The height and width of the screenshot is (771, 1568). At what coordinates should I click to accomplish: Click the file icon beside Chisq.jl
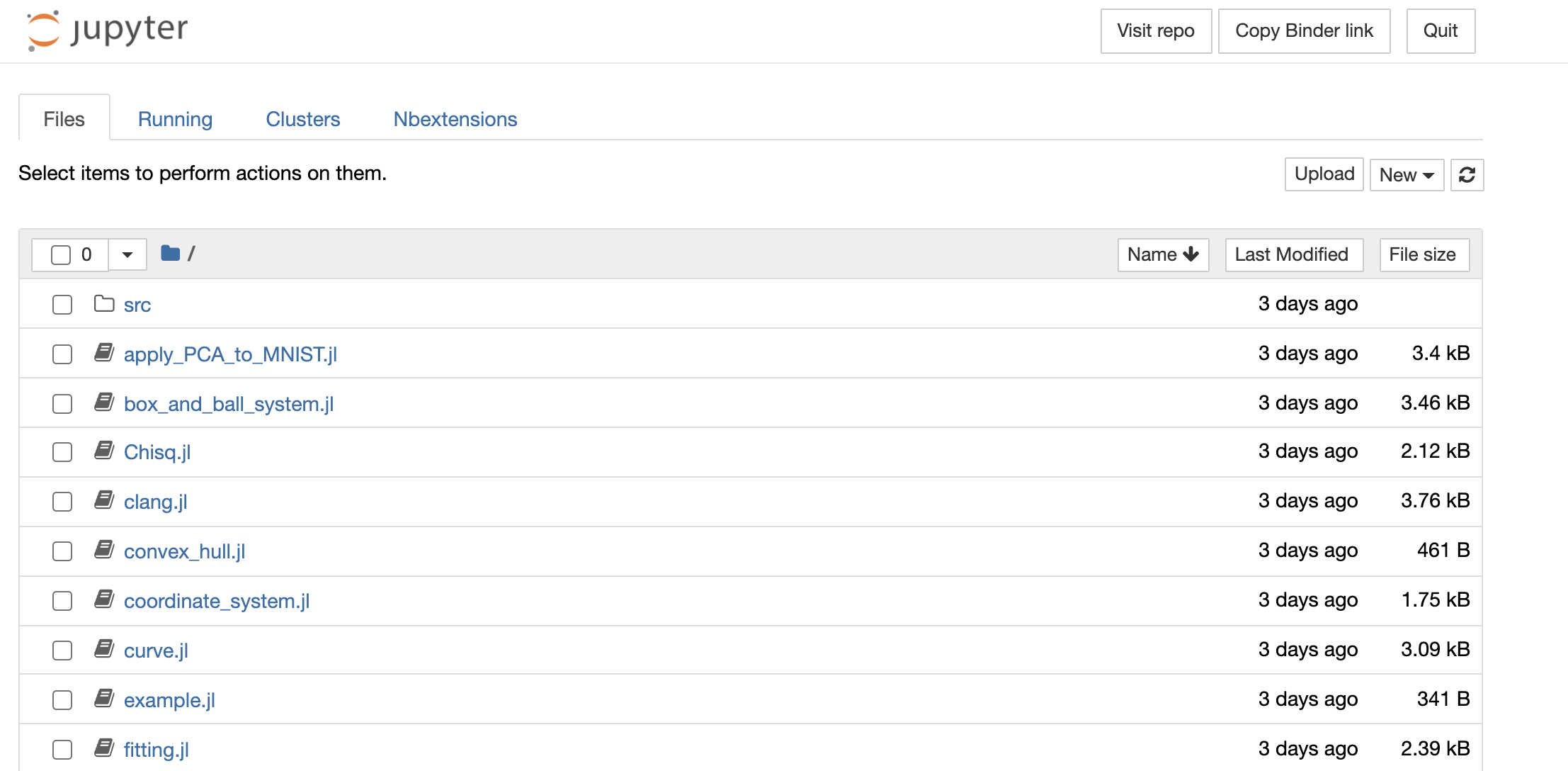104,451
